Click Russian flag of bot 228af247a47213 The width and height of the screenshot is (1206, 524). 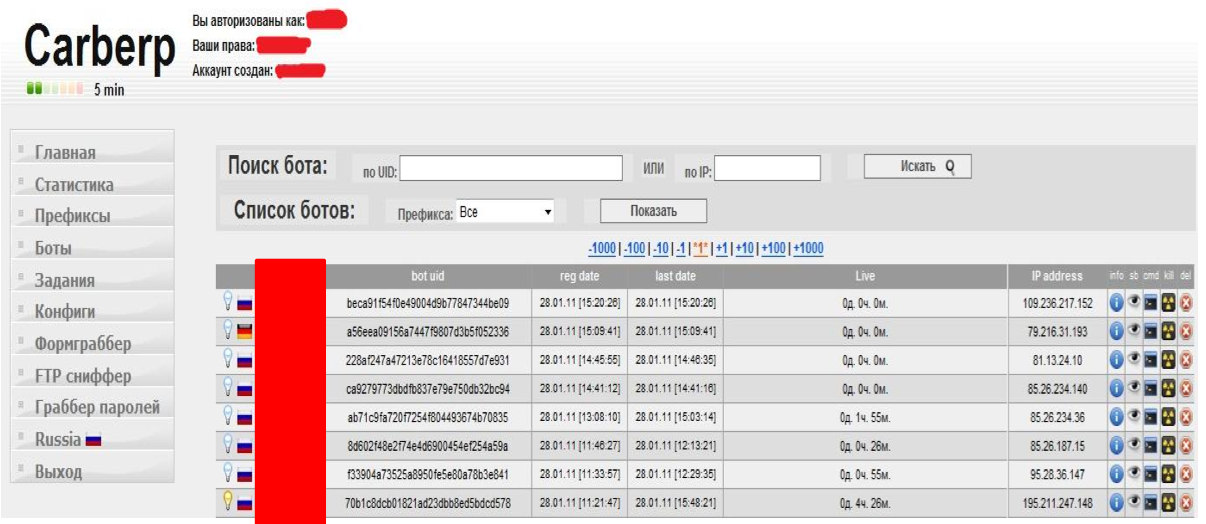tap(245, 360)
